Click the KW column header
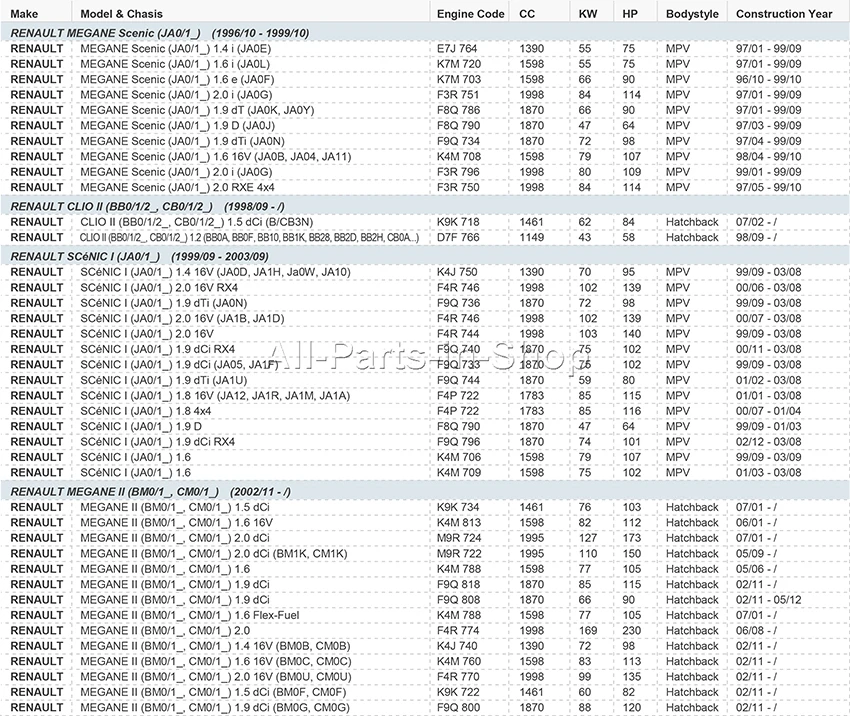 click(588, 14)
